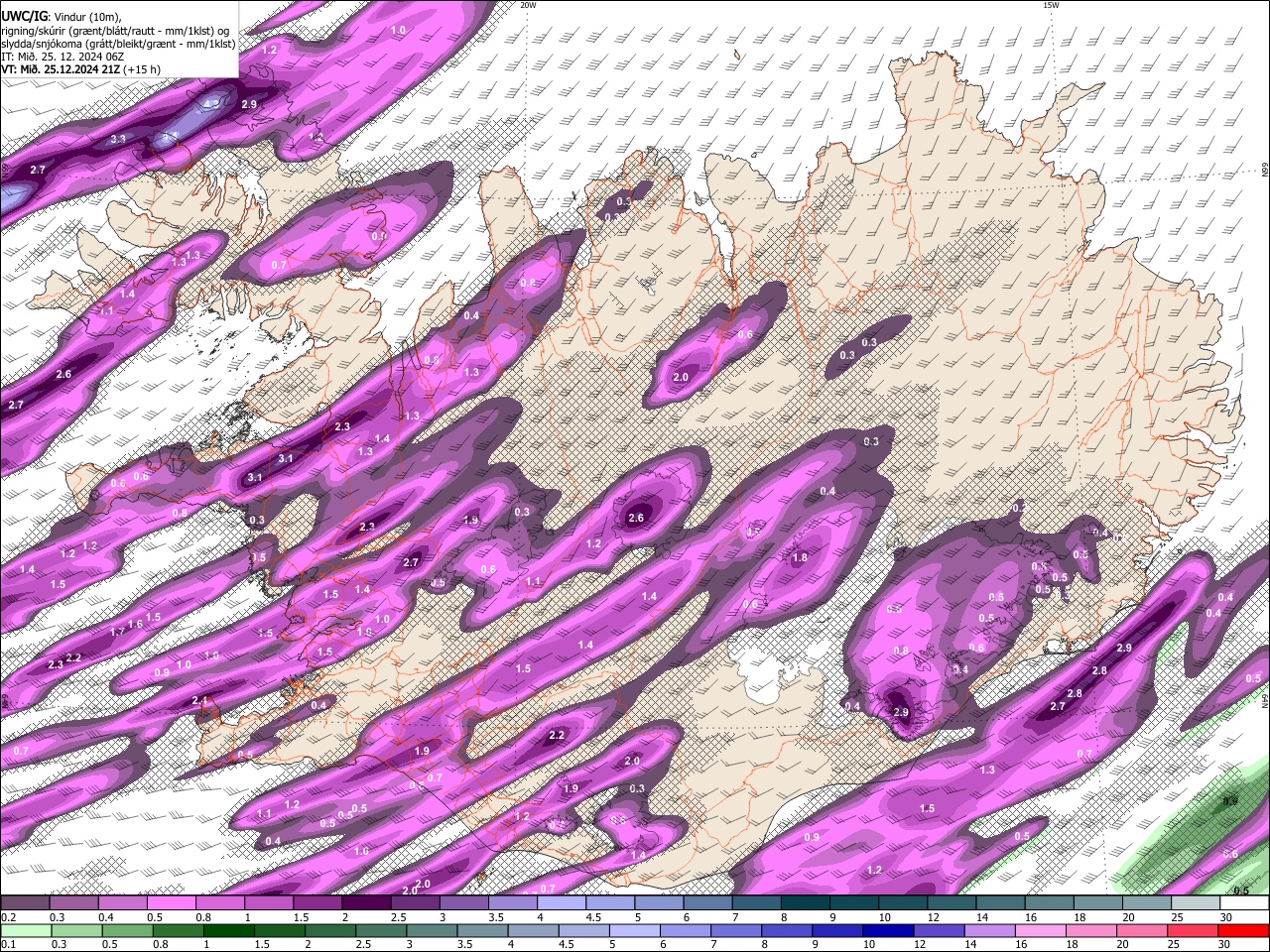Click lower legend swatch between 14 and 16

(991, 930)
